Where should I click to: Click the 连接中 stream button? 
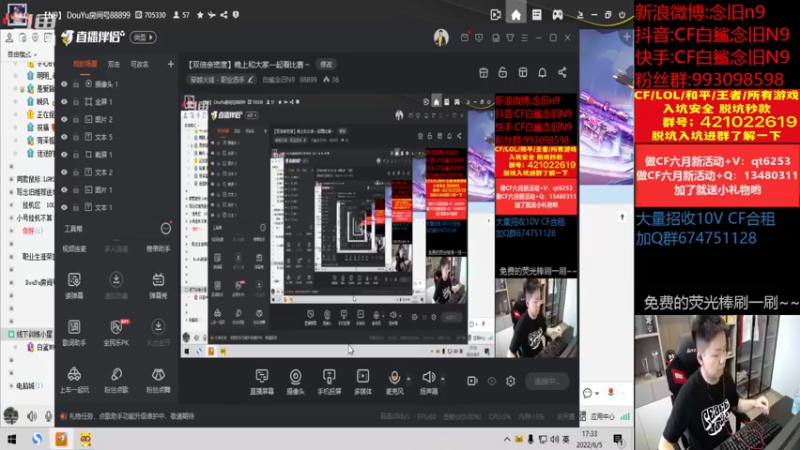[547, 381]
